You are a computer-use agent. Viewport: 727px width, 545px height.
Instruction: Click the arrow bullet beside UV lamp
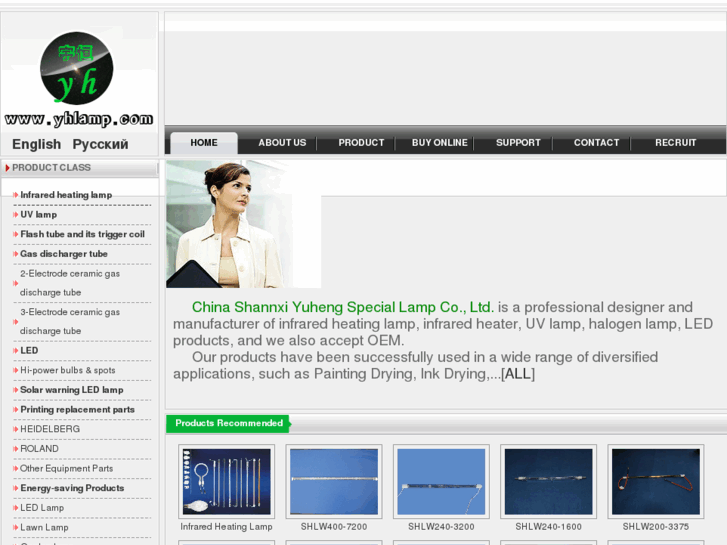(x=16, y=215)
